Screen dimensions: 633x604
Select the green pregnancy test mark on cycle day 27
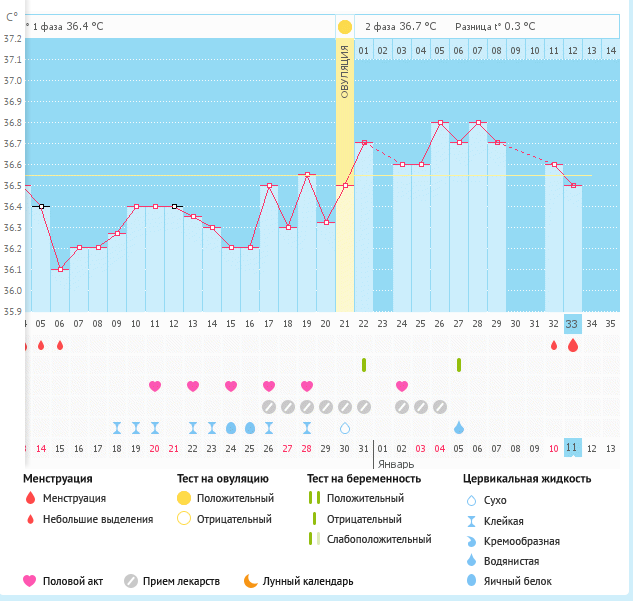[x=459, y=365]
